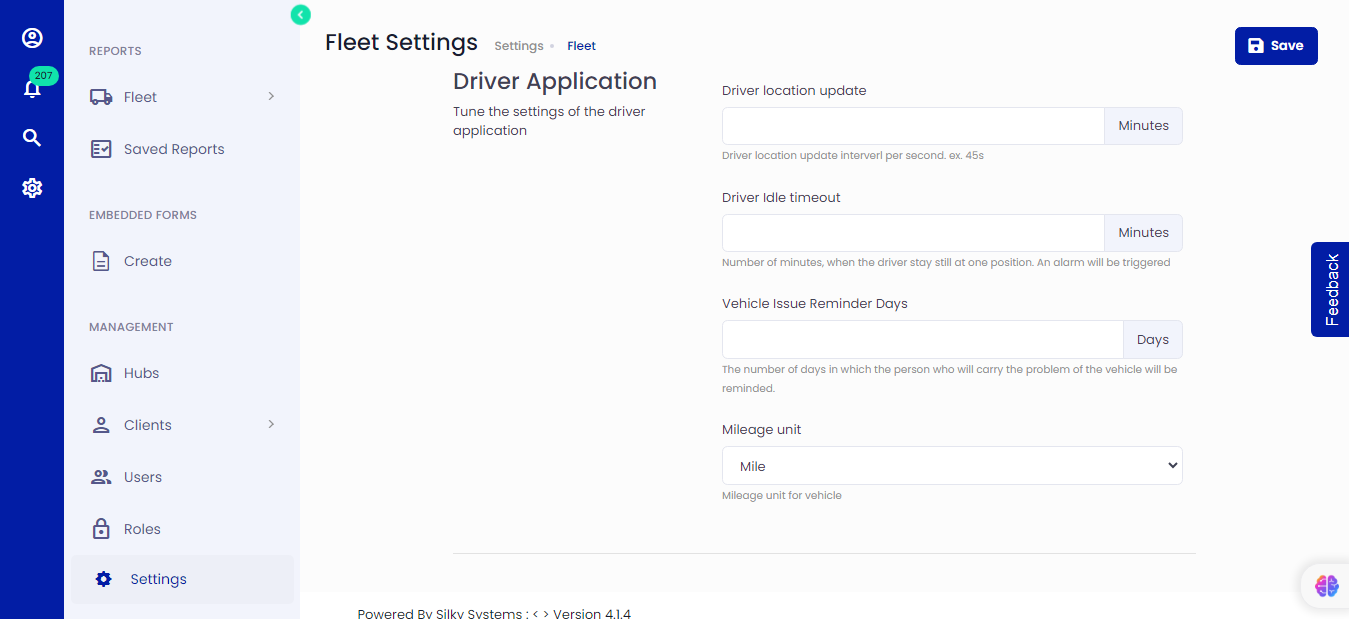Click the Fleet truck icon

point(101,97)
